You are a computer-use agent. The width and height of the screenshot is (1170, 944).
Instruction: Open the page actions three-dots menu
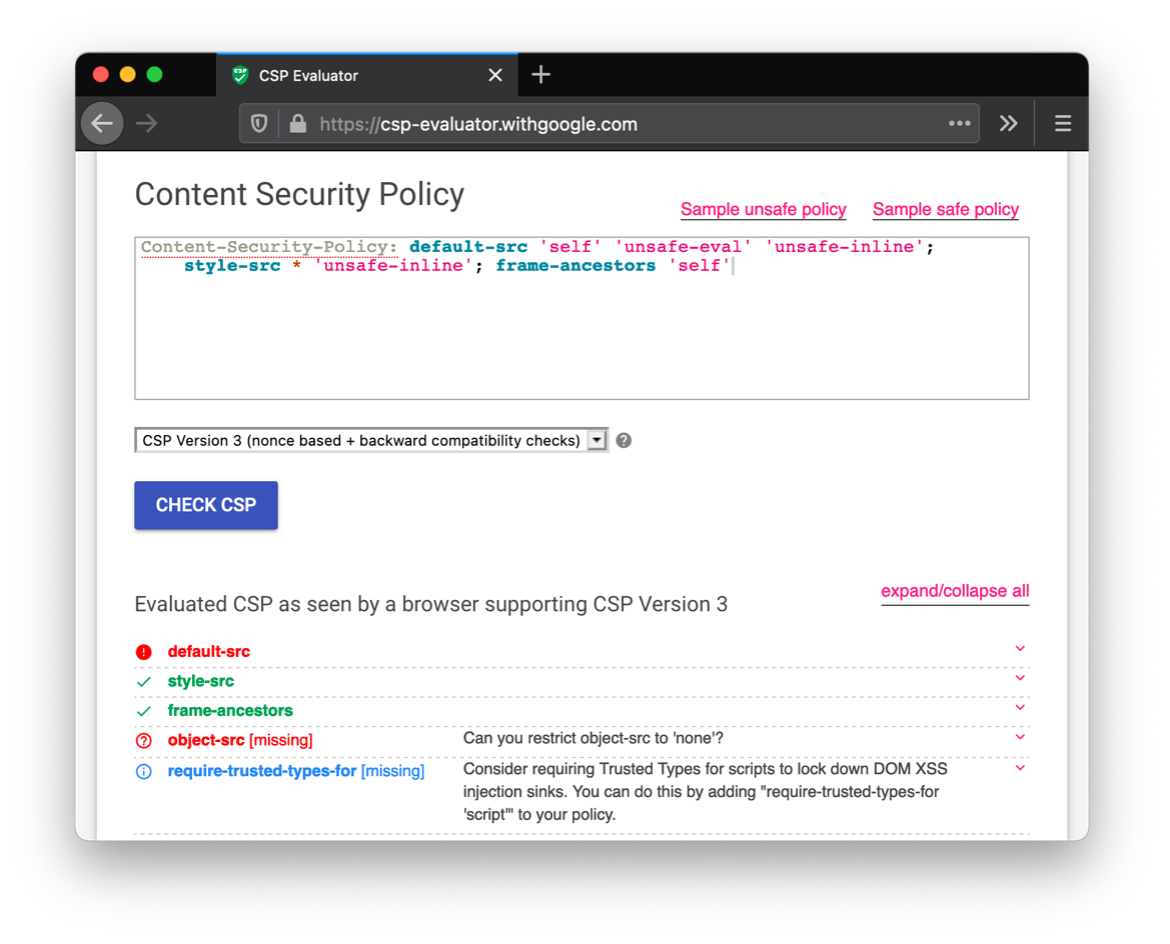click(959, 124)
